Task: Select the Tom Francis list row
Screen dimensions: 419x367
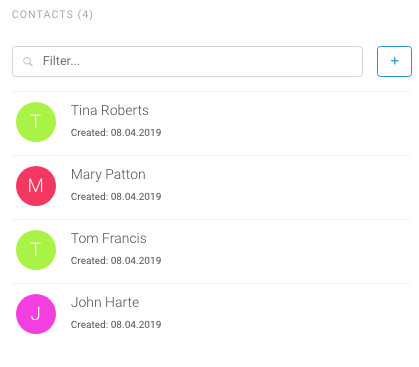Action: tap(211, 251)
